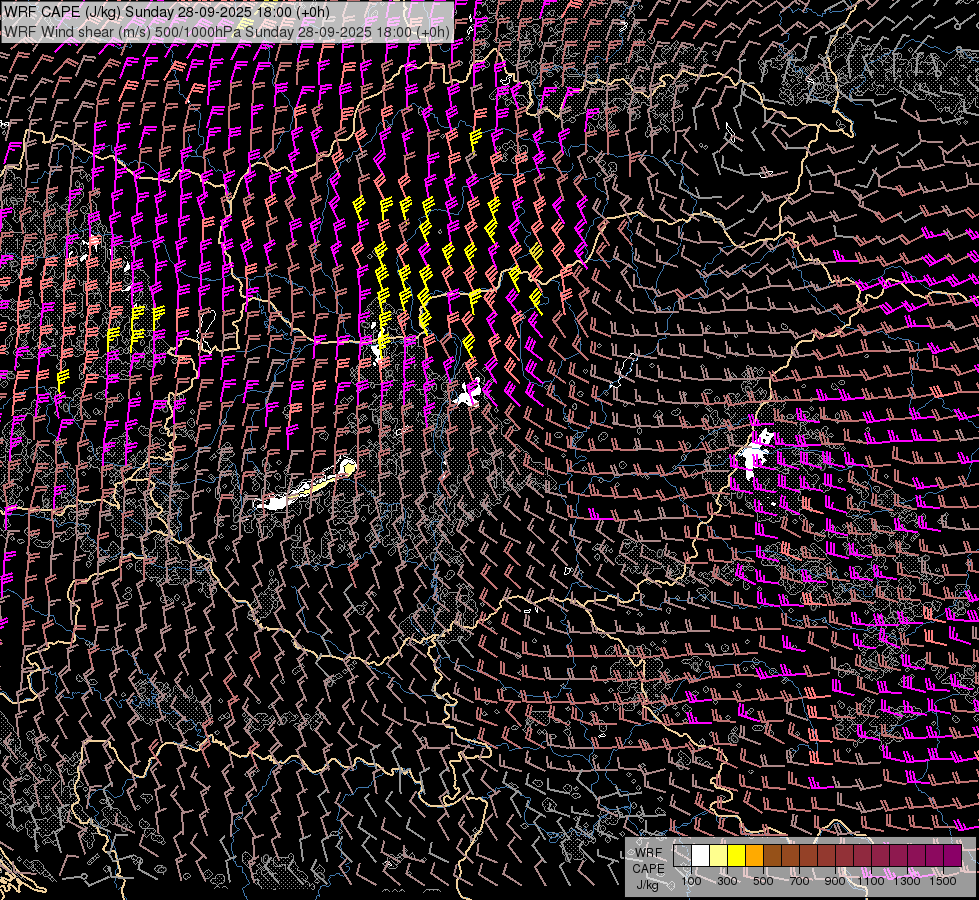Click the 100 legend value
The image size is (979, 900).
click(691, 881)
